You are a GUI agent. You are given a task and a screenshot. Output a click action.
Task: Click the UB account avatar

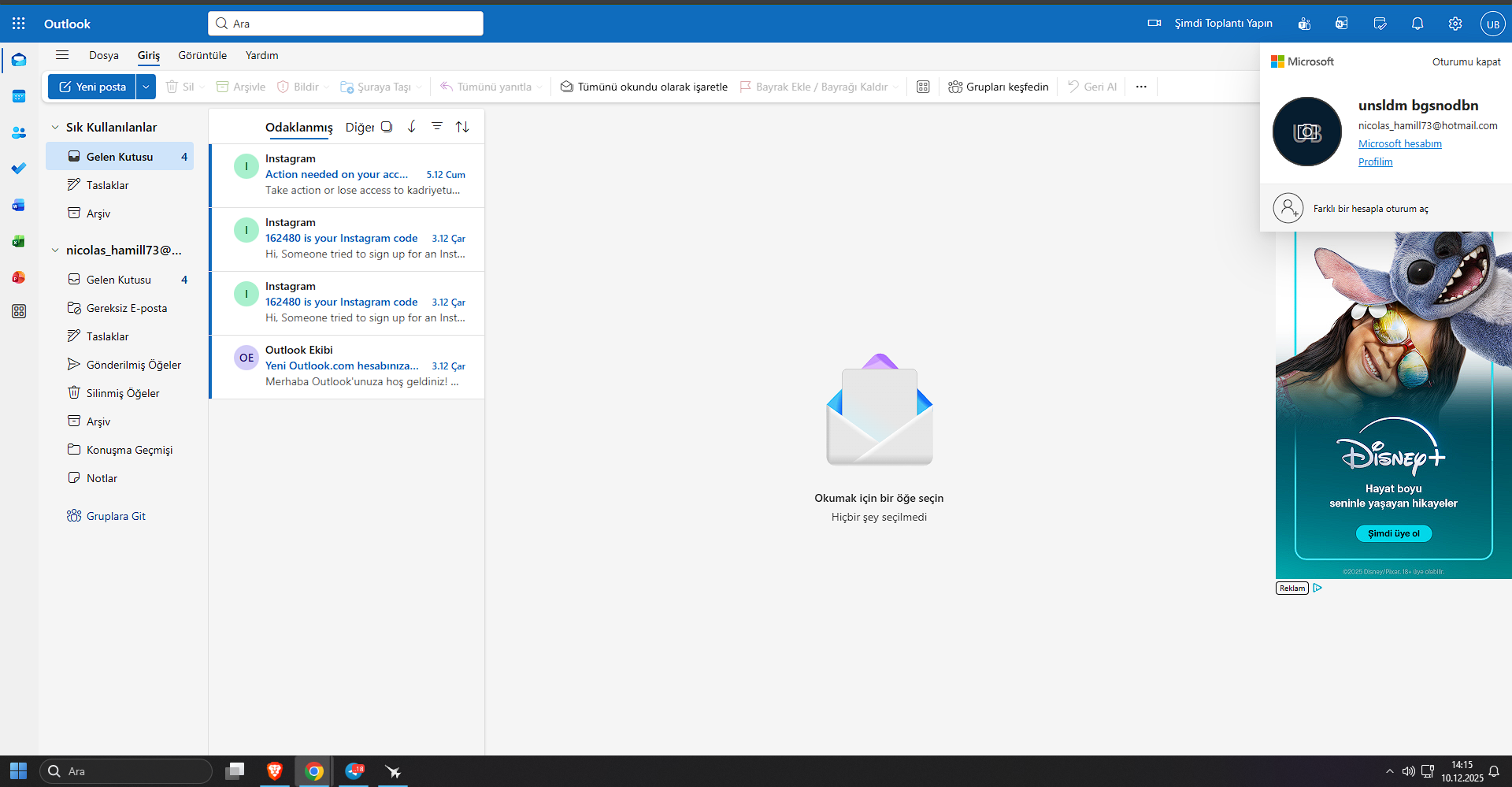[x=1492, y=24]
